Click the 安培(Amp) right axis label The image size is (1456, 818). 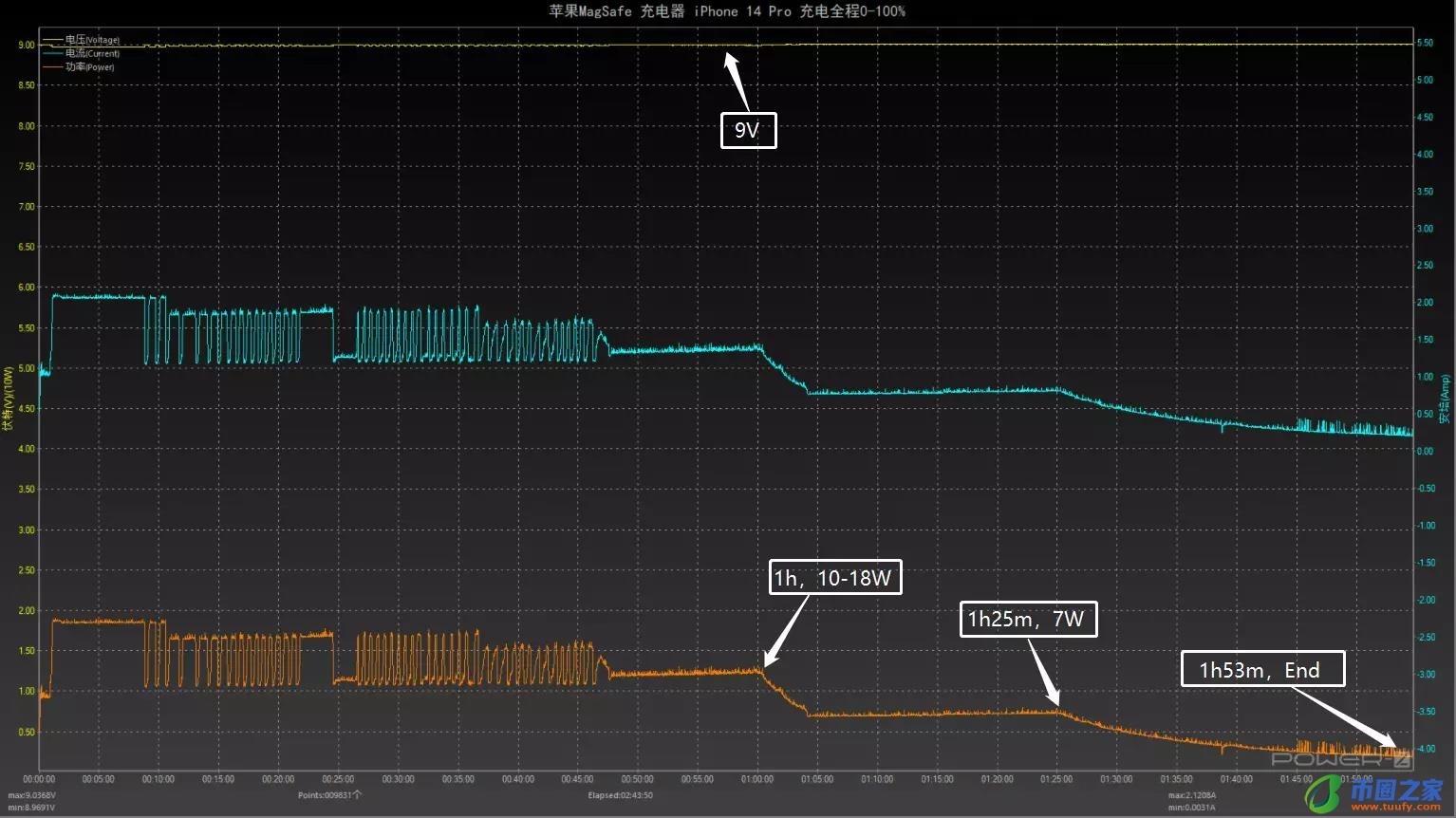pos(1446,399)
